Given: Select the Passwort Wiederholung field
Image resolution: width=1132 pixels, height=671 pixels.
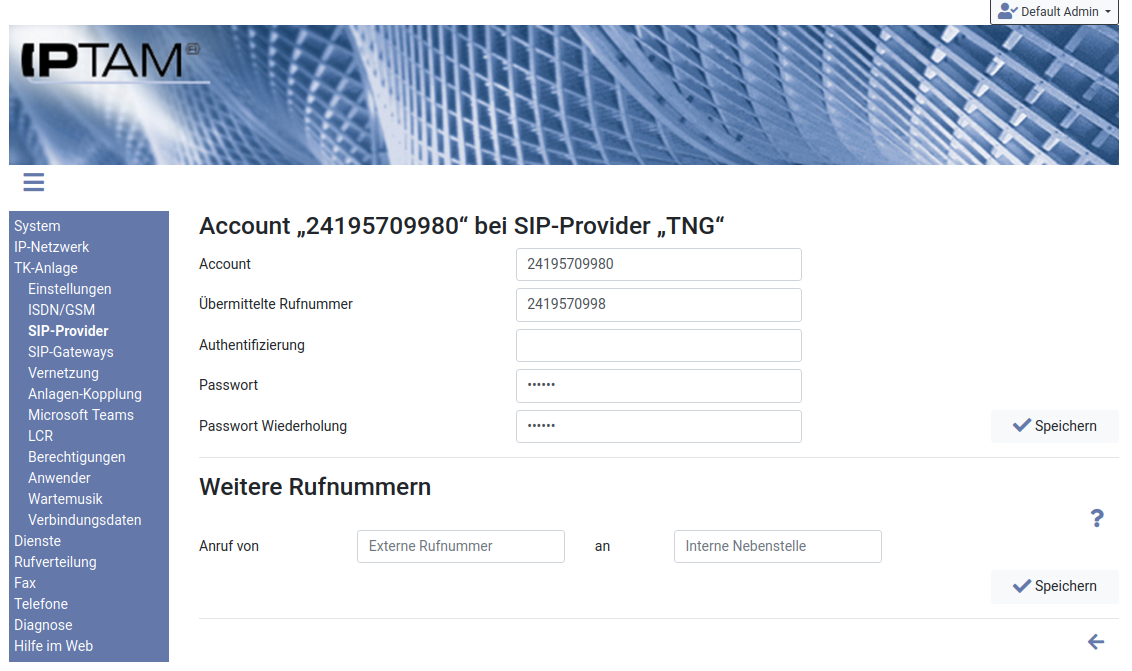Looking at the screenshot, I should click(x=658, y=426).
